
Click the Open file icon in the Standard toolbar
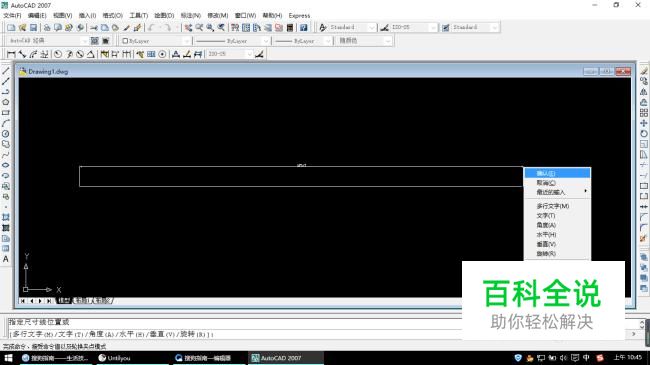coord(22,27)
